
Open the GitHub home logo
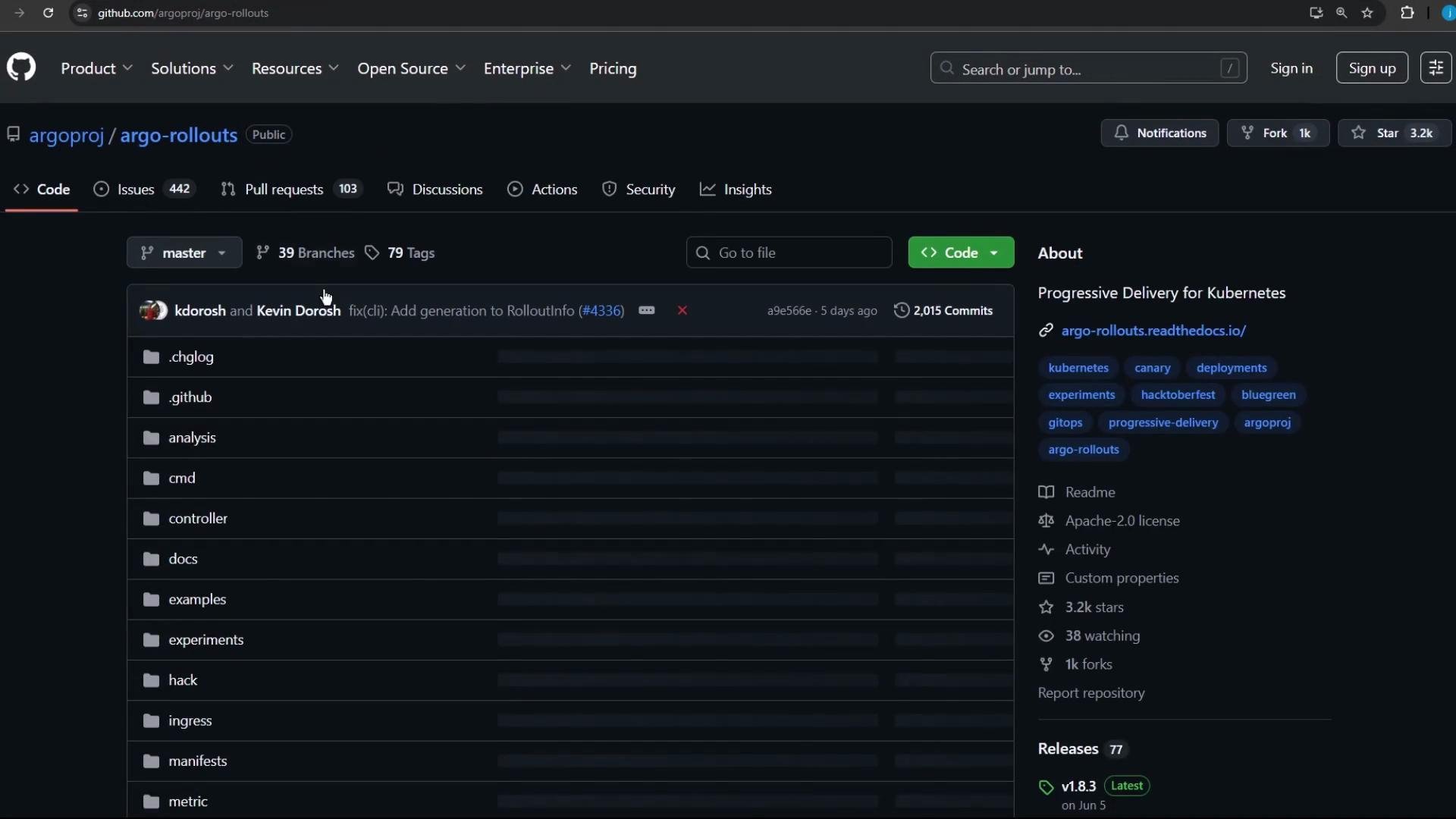[x=21, y=67]
